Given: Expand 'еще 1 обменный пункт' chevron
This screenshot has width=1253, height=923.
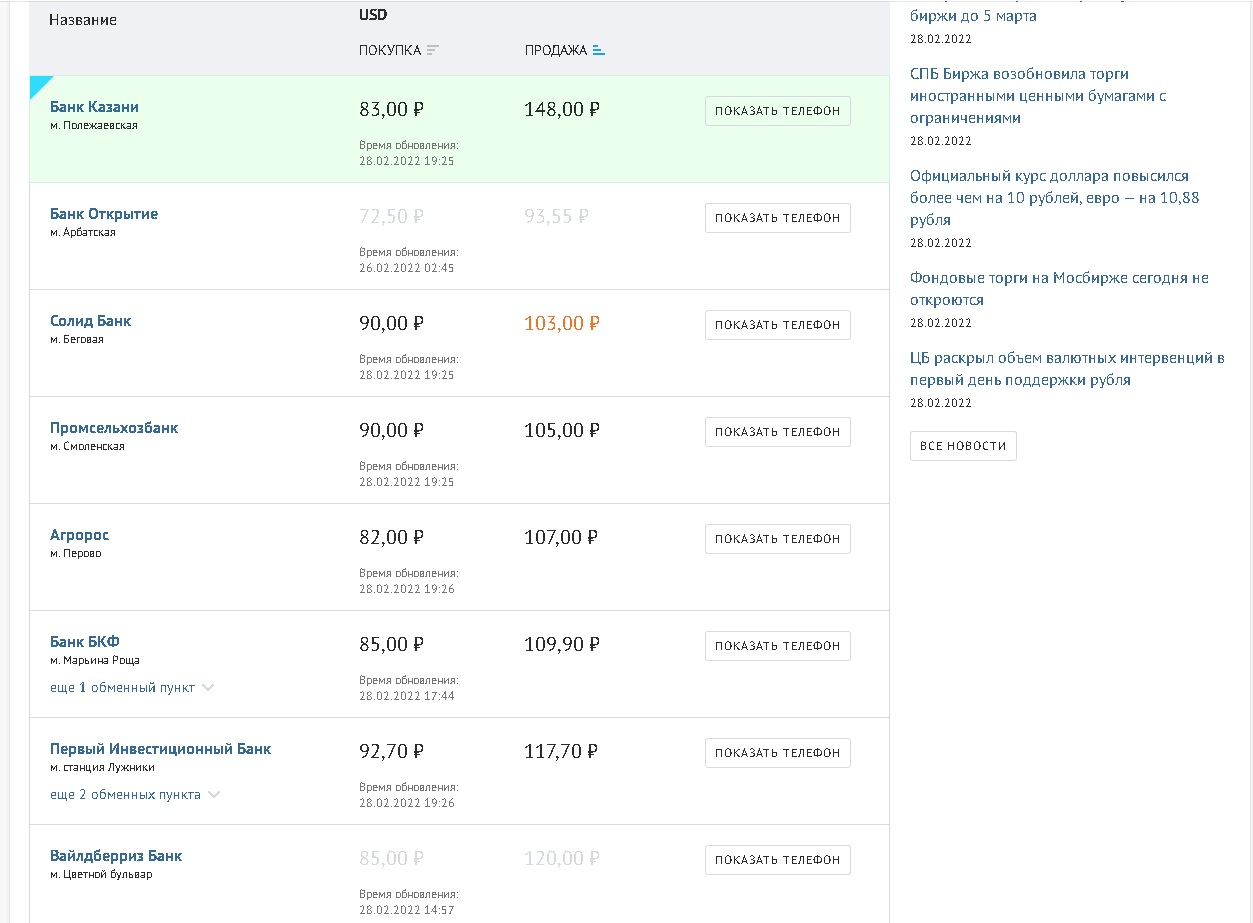Looking at the screenshot, I should [208, 687].
